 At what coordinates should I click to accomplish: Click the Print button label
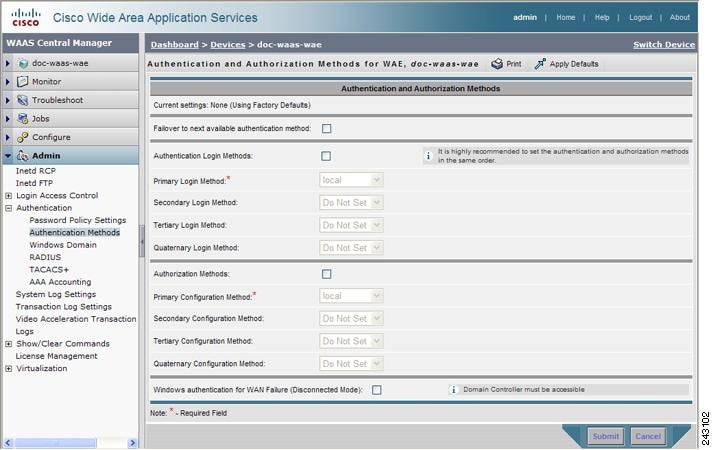coord(514,64)
